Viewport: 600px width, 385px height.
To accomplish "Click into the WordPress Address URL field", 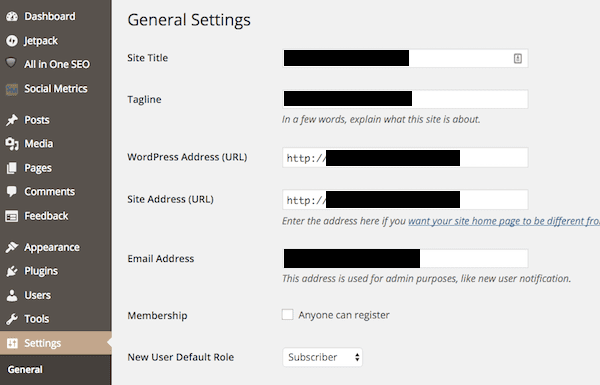I will tap(405, 157).
